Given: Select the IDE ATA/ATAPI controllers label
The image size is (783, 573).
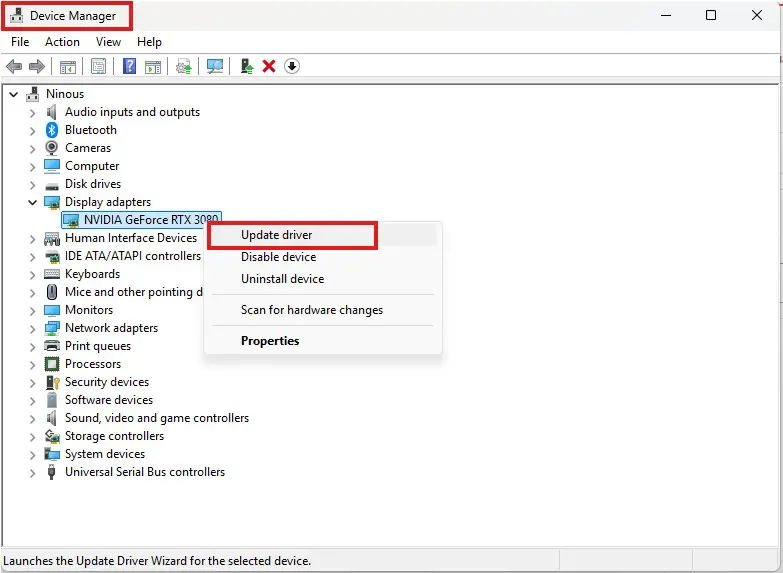Looking at the screenshot, I should [x=133, y=256].
